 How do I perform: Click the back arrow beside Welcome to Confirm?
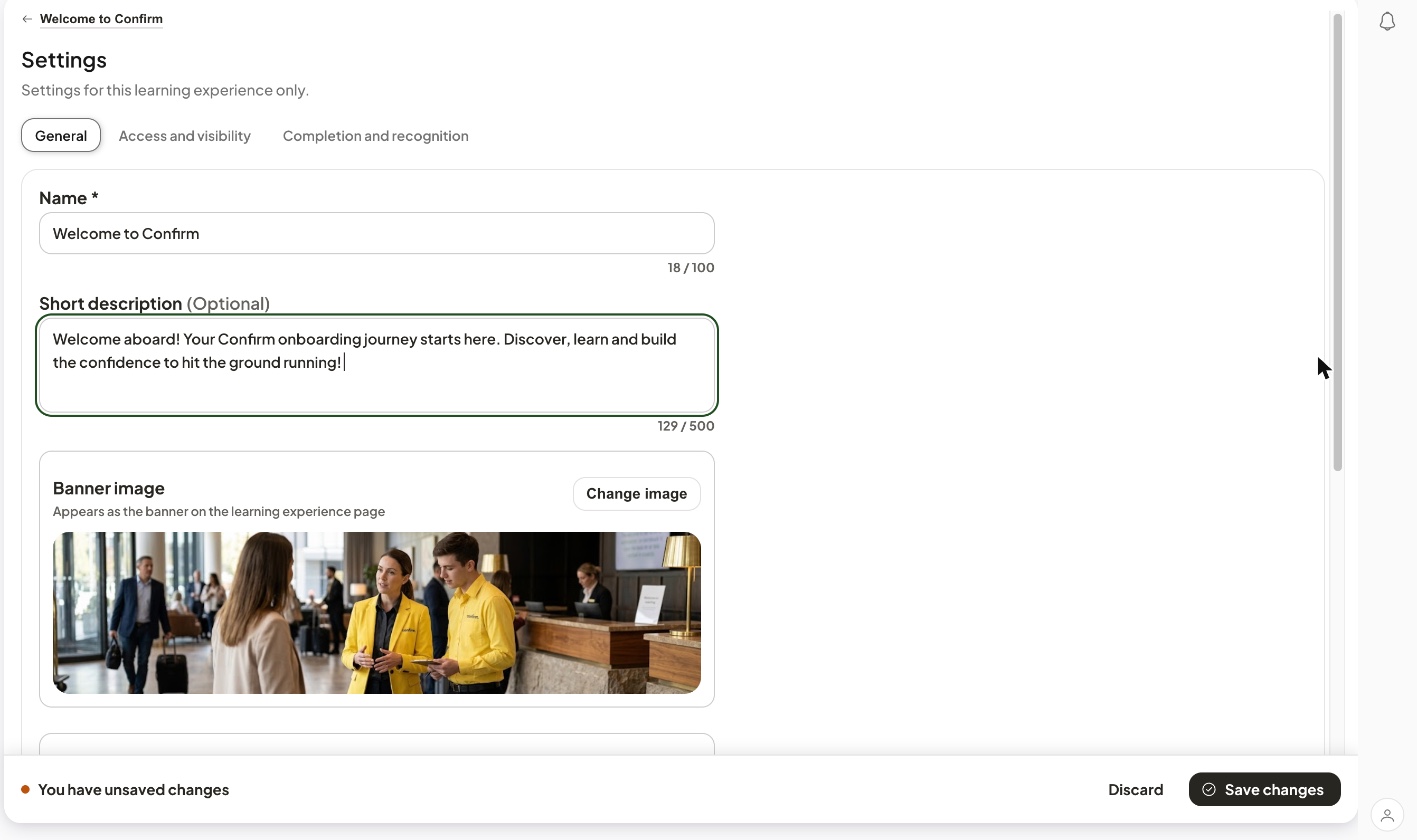click(x=27, y=19)
